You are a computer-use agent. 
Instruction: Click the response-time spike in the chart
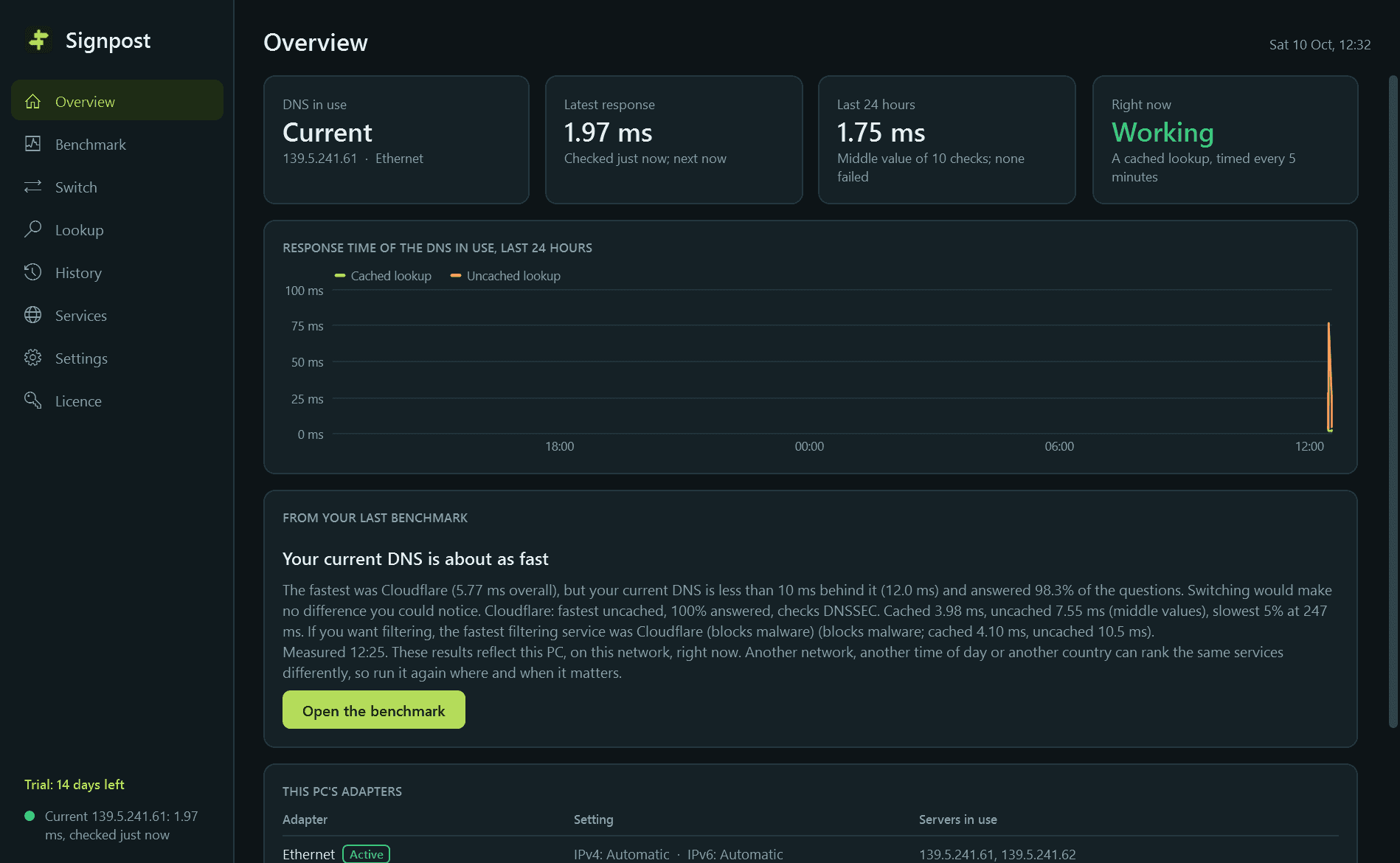(x=1329, y=376)
